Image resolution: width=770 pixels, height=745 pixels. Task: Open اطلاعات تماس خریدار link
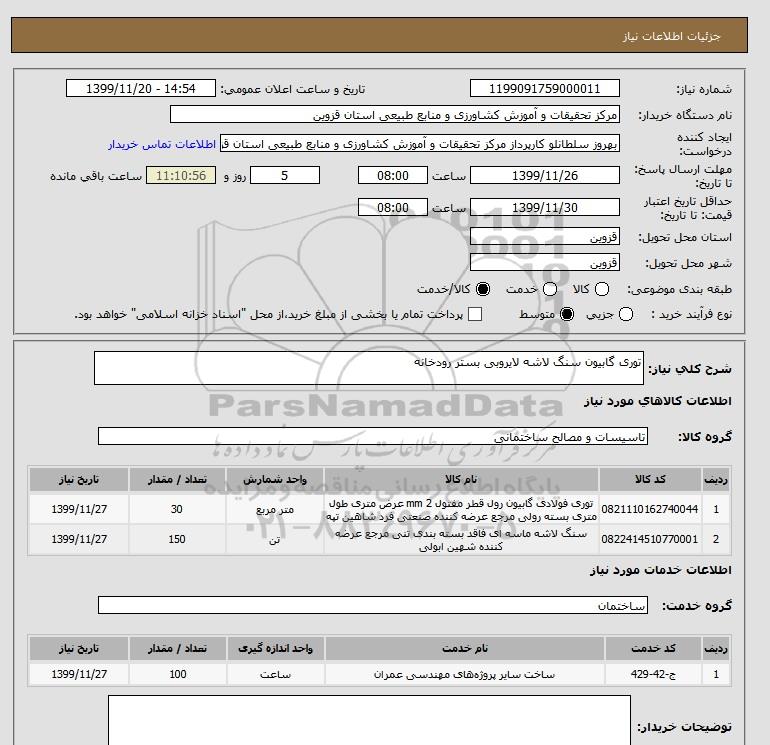pos(162,144)
